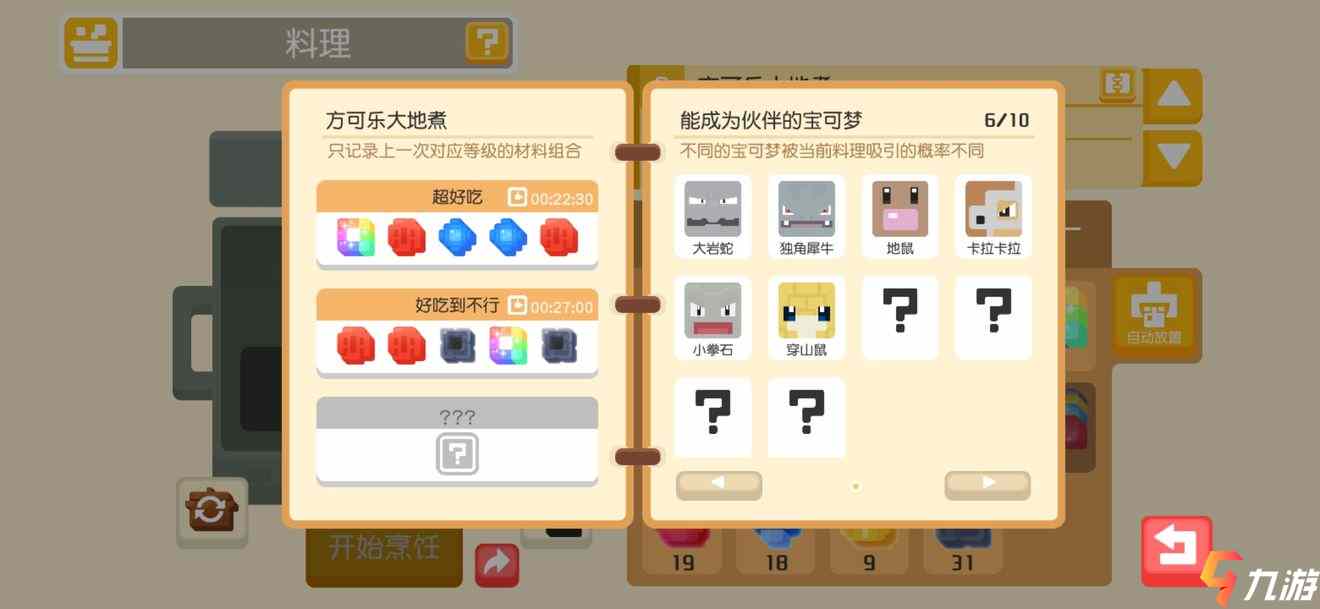Viewport: 1320px width, 609px height.
Task: Select the 小拳石 Pokémon icon
Action: pyautogui.click(x=712, y=318)
